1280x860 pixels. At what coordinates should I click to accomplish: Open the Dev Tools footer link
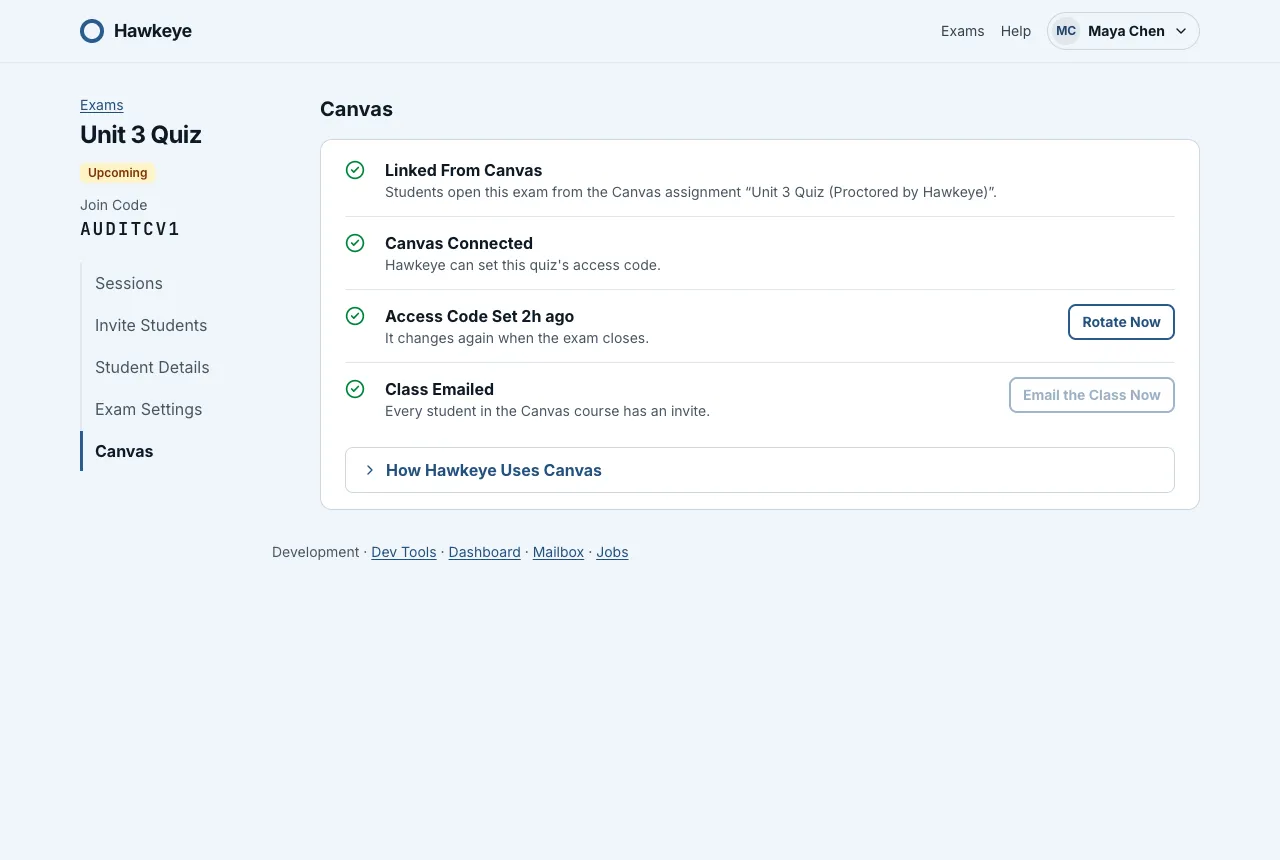[404, 552]
